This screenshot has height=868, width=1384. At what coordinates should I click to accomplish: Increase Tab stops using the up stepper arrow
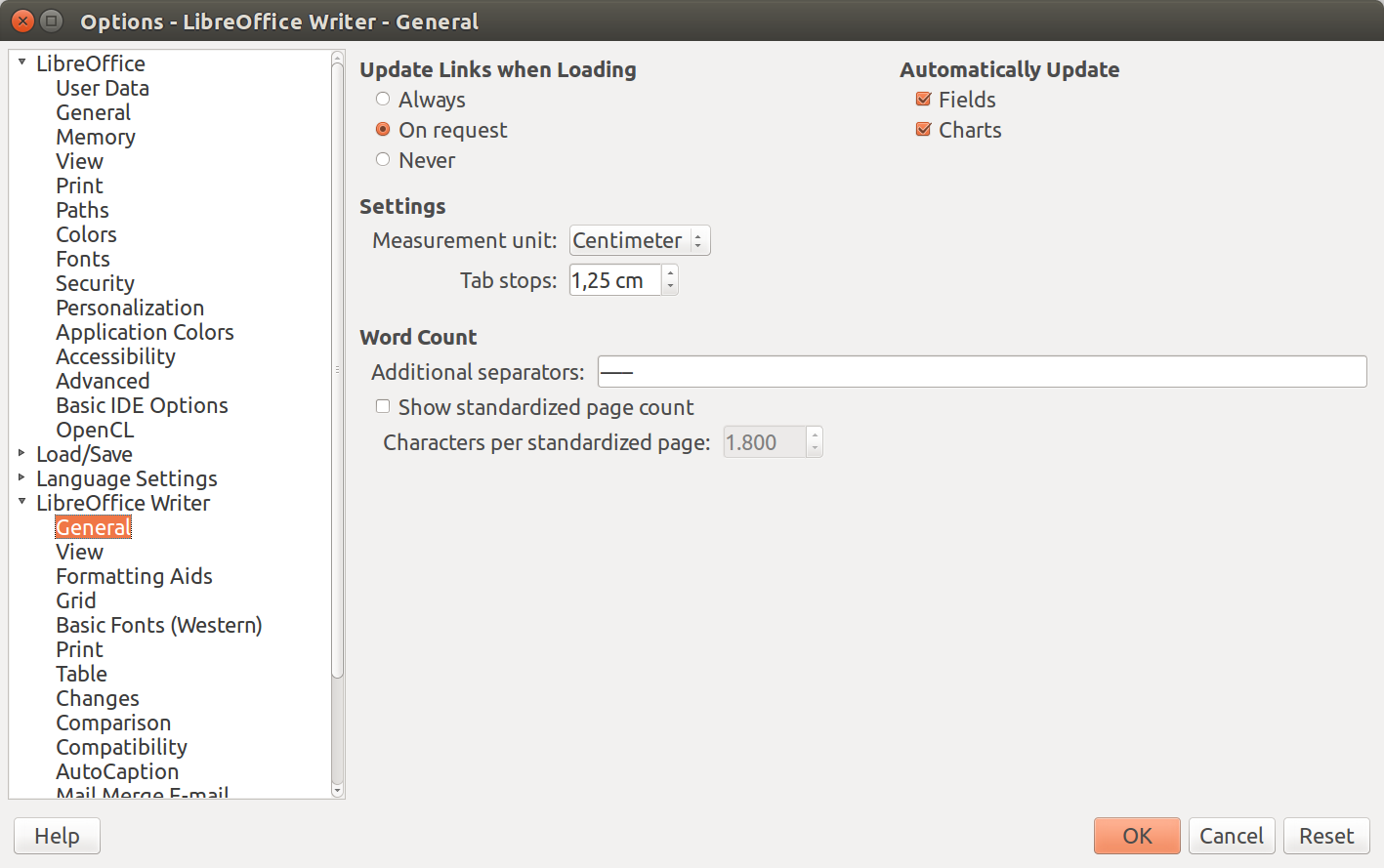670,274
